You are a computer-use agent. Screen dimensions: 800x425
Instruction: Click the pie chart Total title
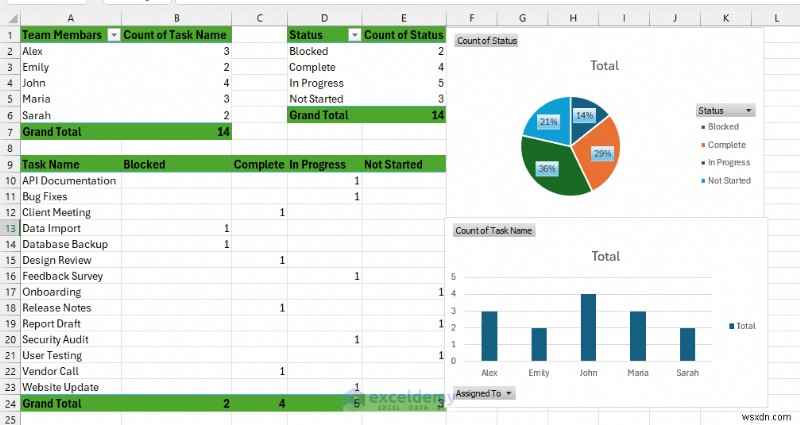[x=605, y=66]
